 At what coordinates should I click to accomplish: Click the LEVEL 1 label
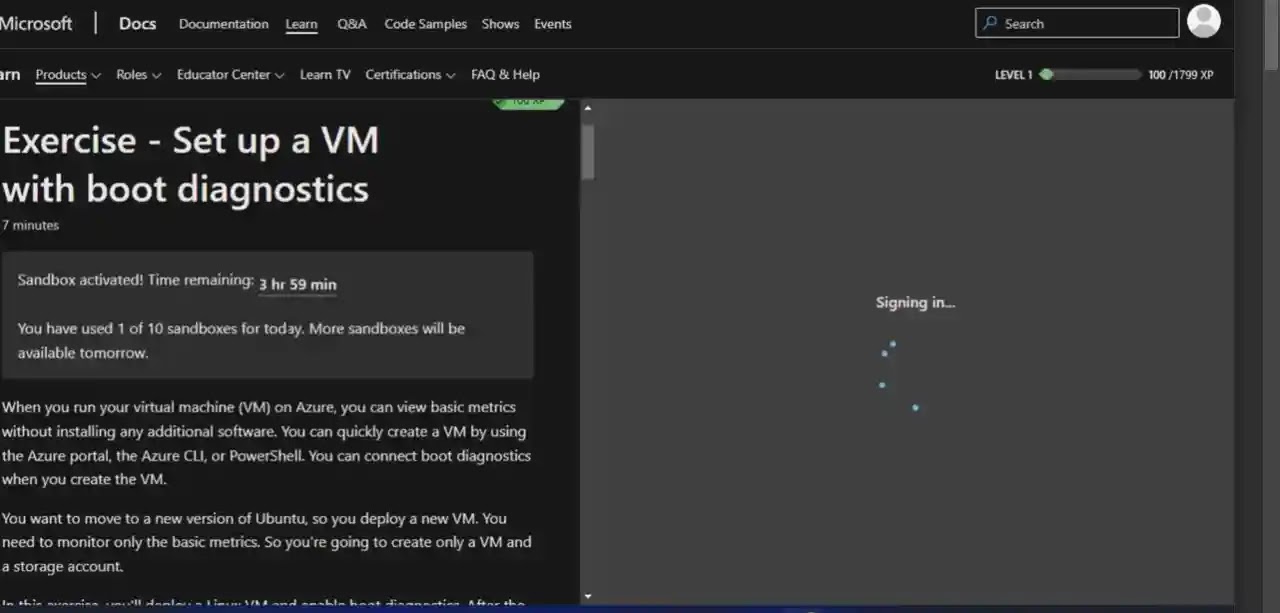click(1013, 75)
